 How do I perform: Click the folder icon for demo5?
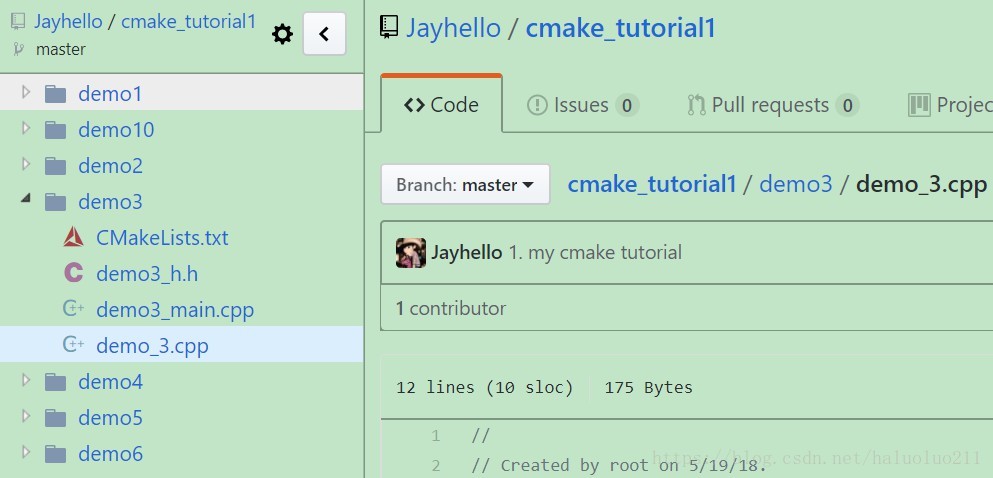tap(56, 418)
